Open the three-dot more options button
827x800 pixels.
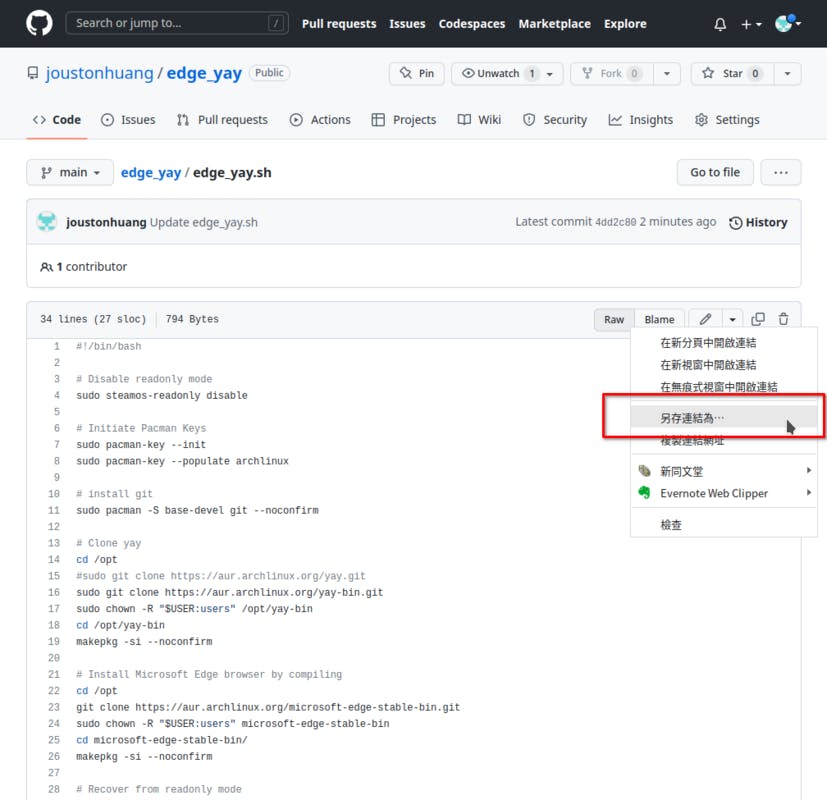[x=781, y=172]
